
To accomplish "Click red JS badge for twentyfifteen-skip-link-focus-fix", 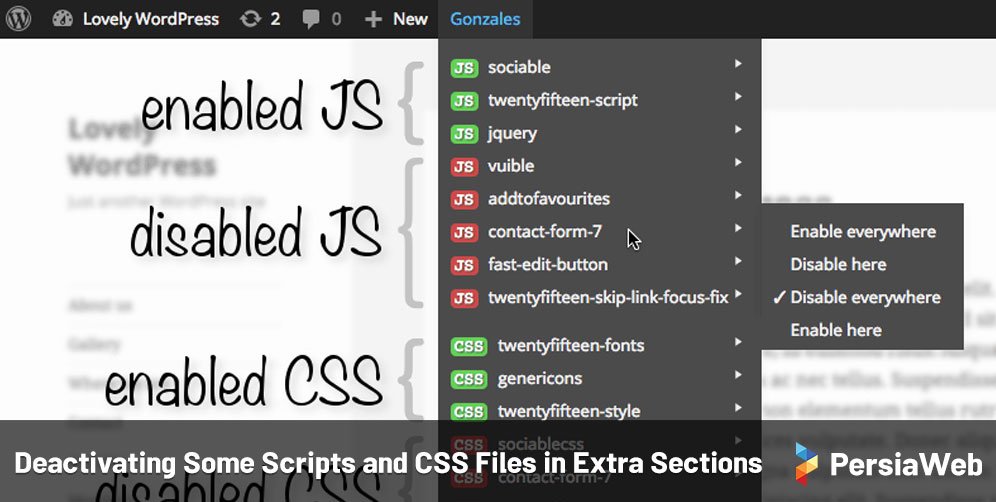I will tap(464, 298).
